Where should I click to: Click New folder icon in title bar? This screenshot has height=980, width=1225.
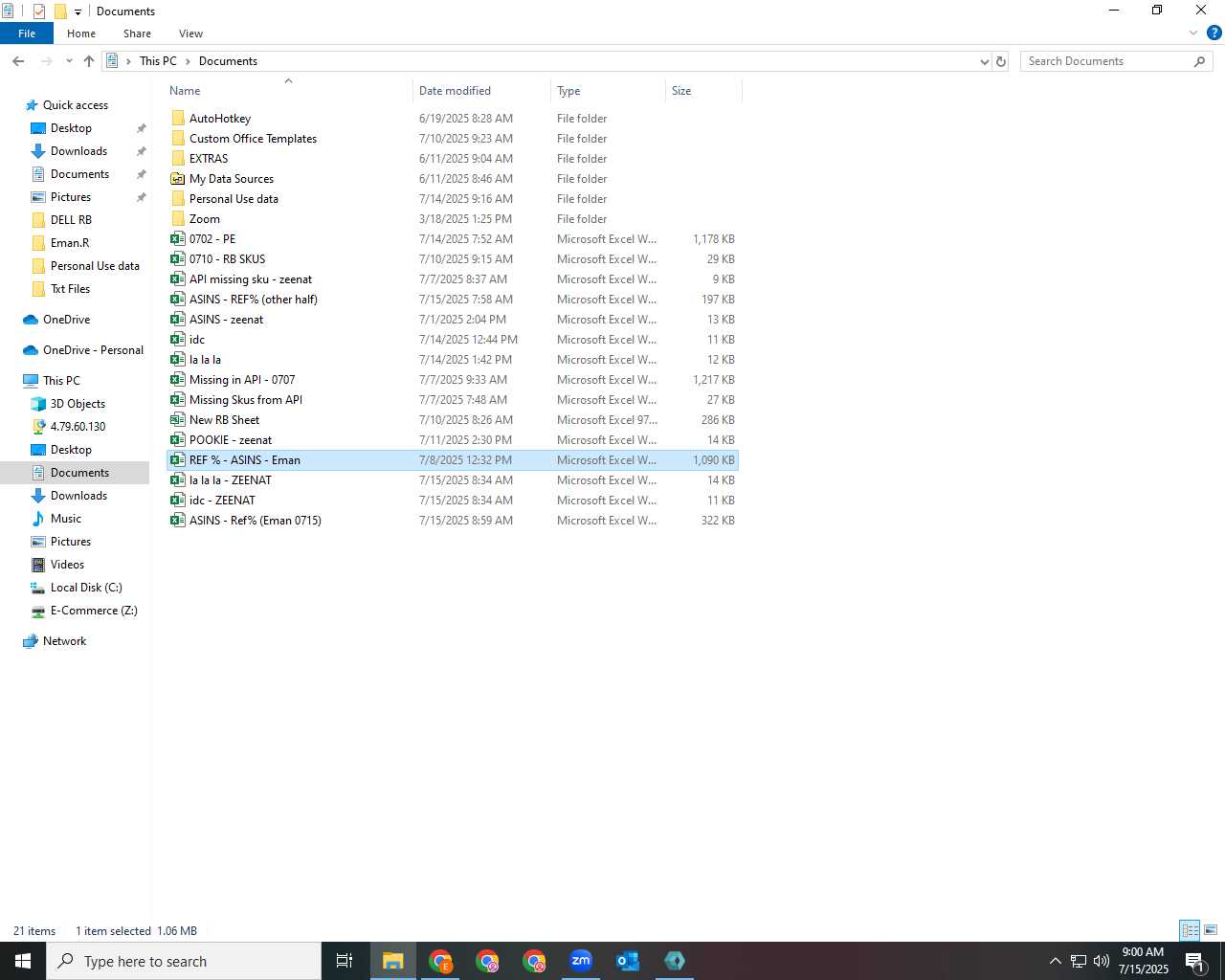(x=60, y=11)
